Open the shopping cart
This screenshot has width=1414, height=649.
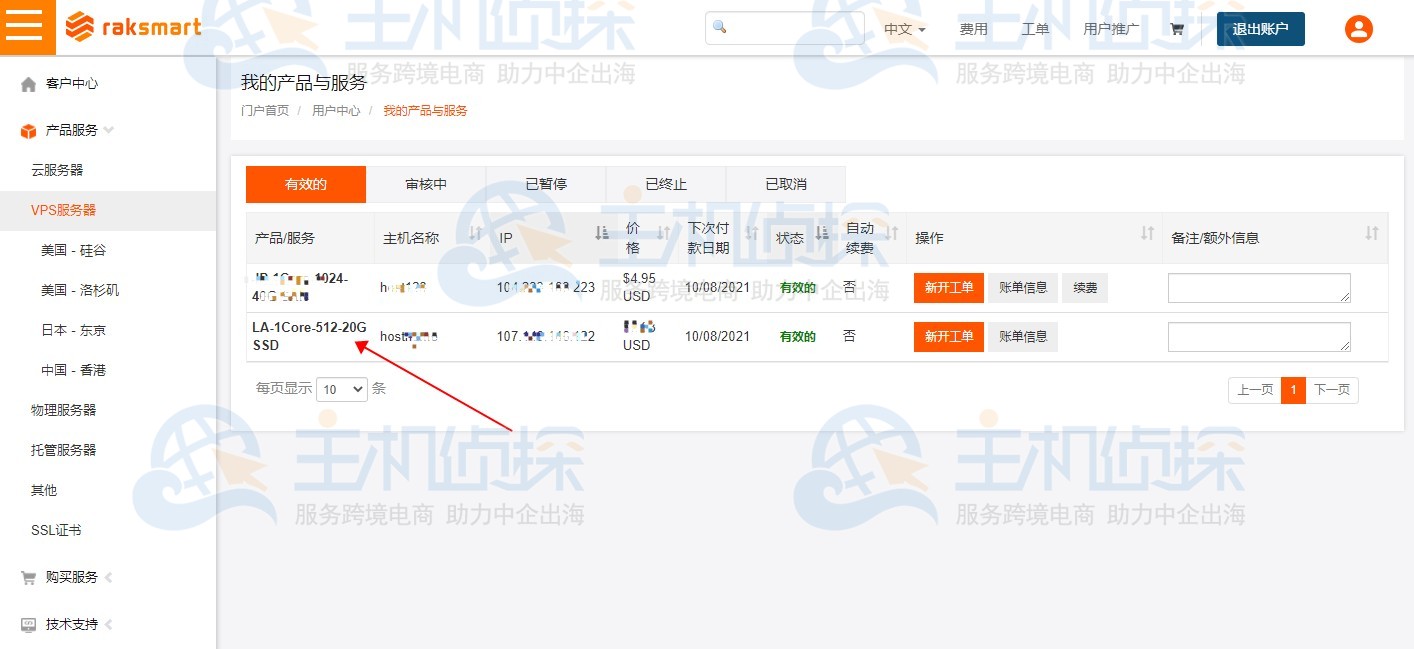1177,29
